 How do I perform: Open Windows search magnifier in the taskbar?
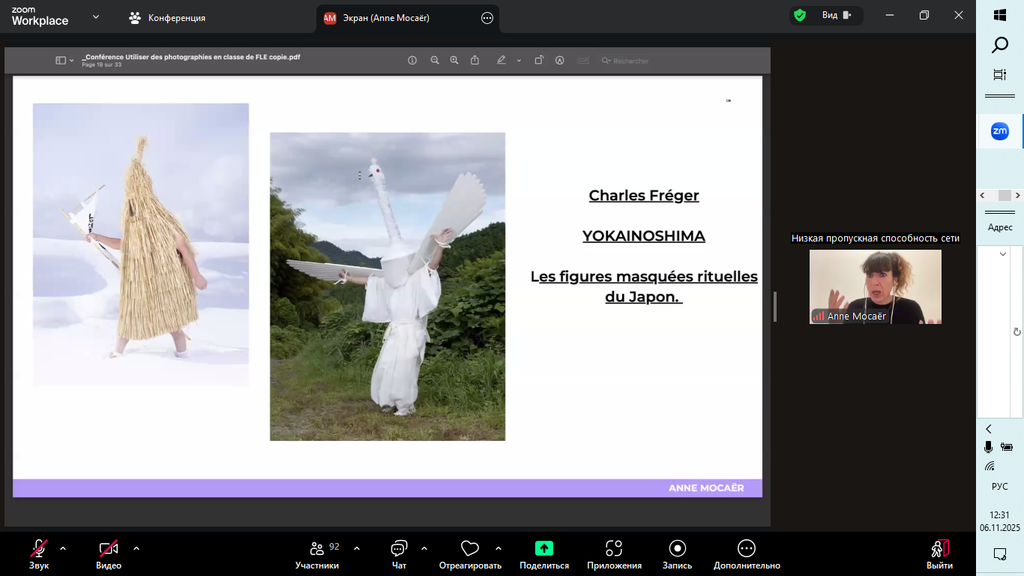point(999,45)
